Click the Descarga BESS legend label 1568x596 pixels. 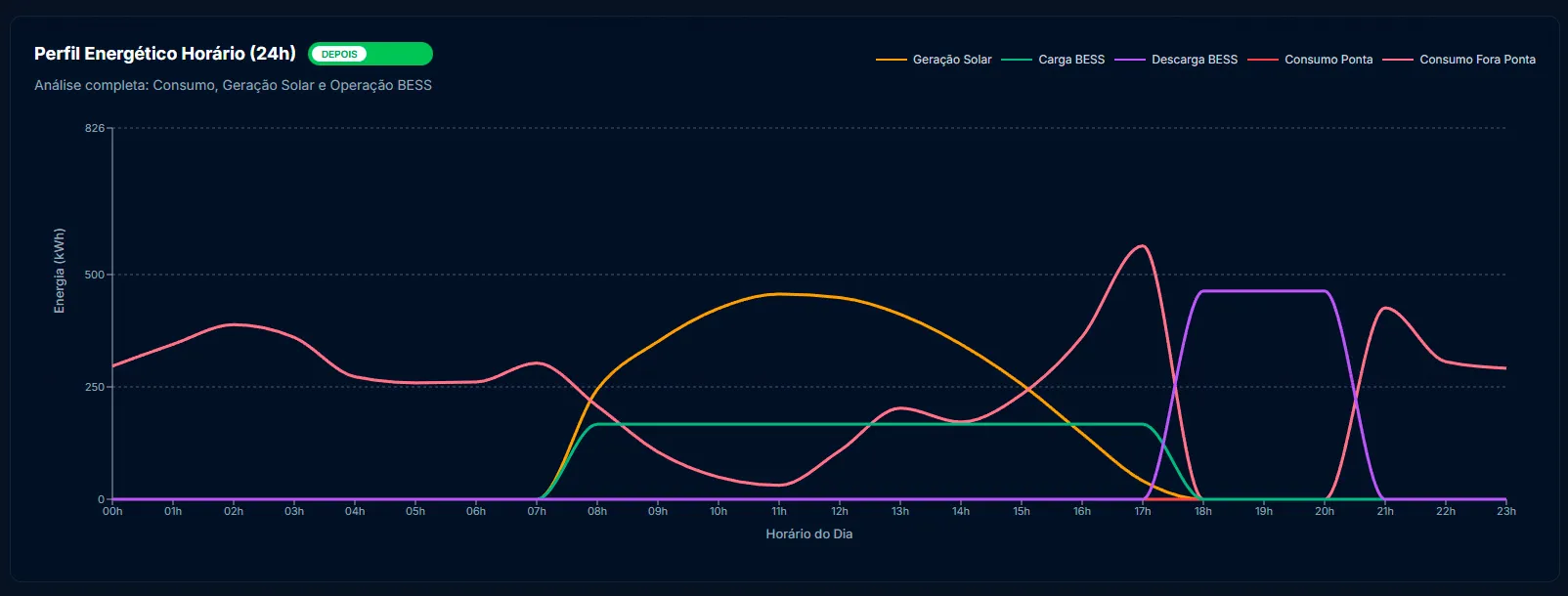pyautogui.click(x=1194, y=60)
